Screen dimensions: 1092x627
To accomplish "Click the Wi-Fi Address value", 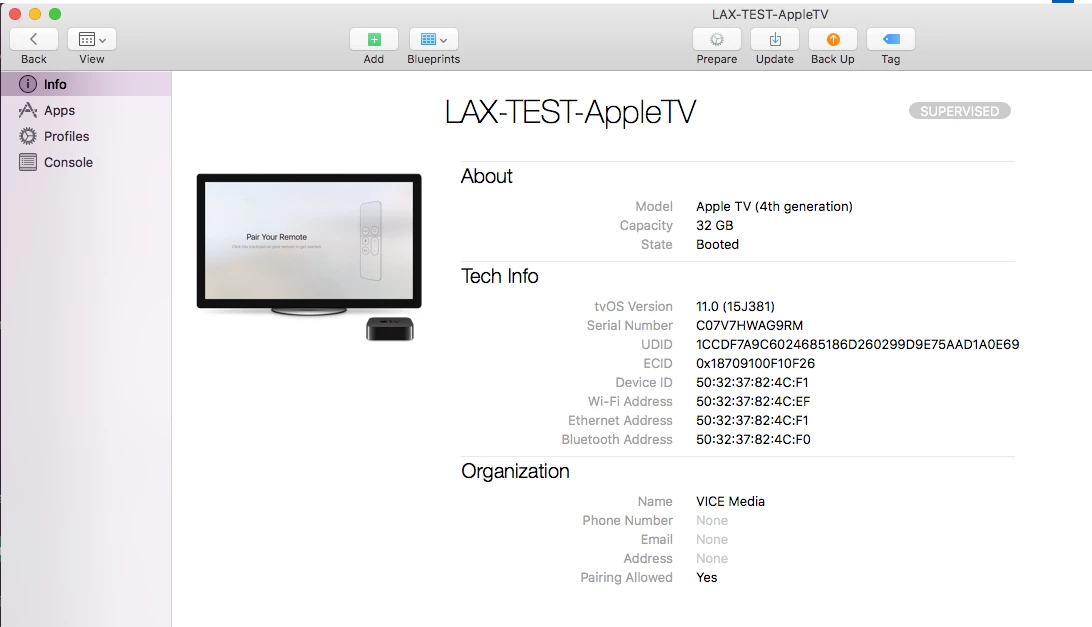I will (753, 401).
